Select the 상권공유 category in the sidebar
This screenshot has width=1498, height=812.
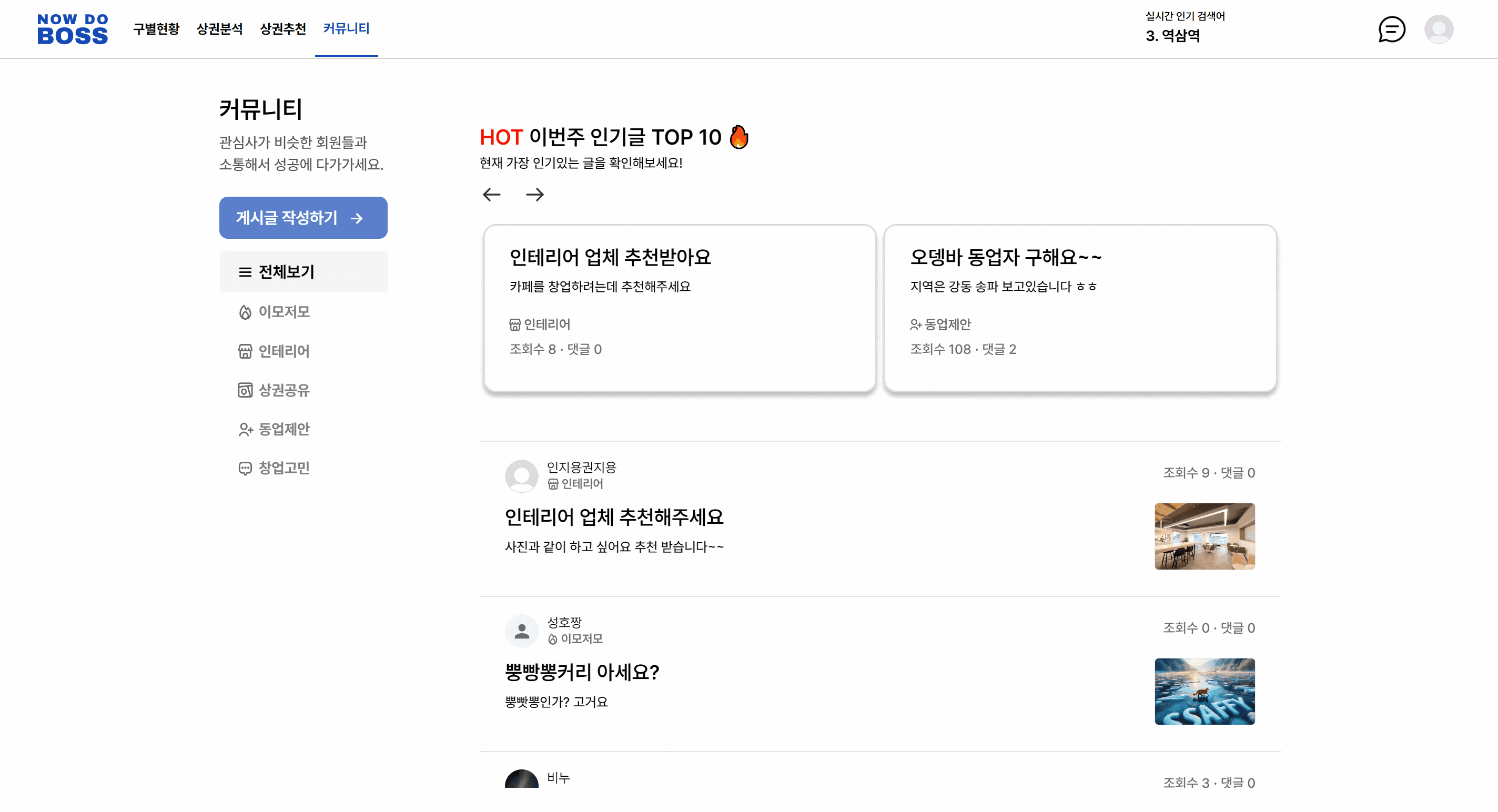(x=283, y=390)
